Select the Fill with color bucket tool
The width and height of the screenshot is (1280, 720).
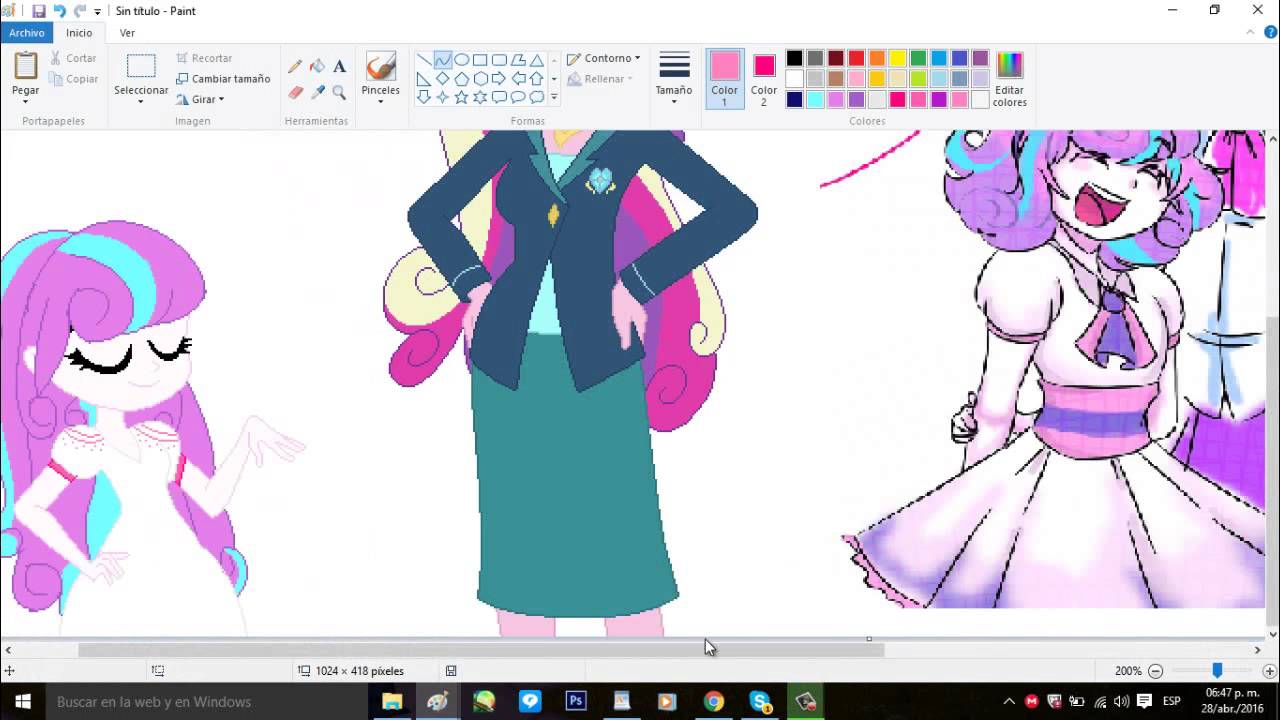click(317, 66)
